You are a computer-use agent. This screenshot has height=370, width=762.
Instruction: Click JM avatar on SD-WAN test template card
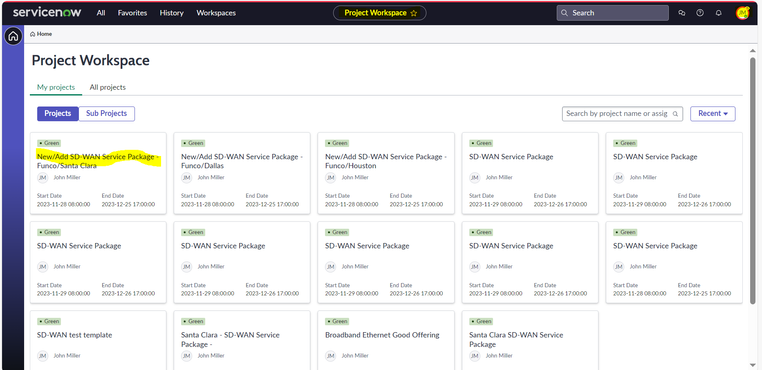(x=43, y=356)
